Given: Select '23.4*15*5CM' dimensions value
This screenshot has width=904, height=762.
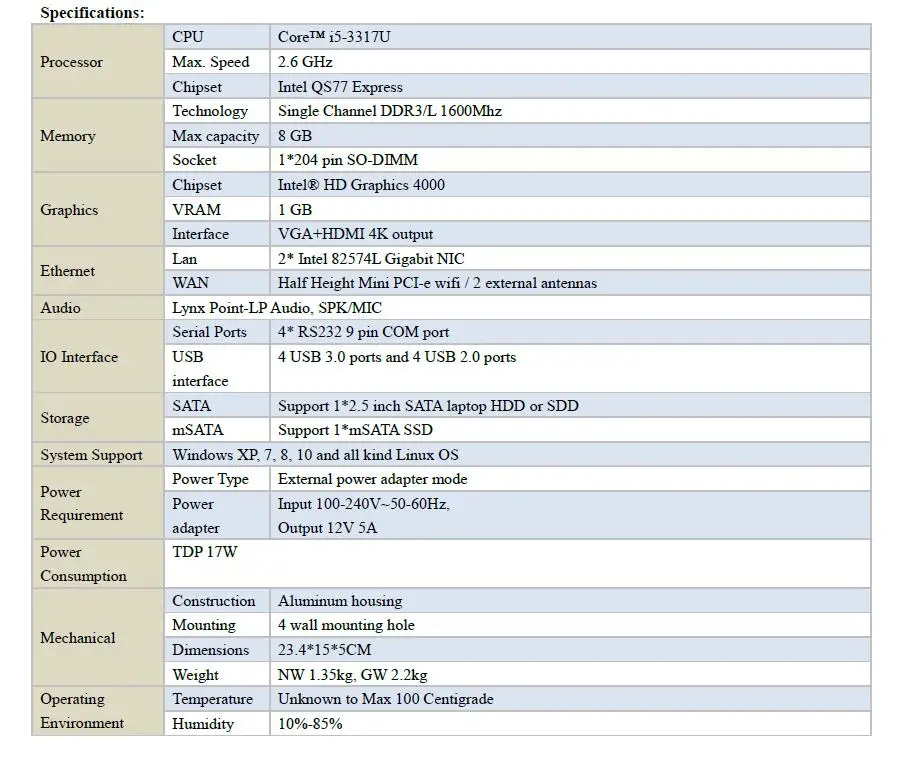Looking at the screenshot, I should pos(325,650).
